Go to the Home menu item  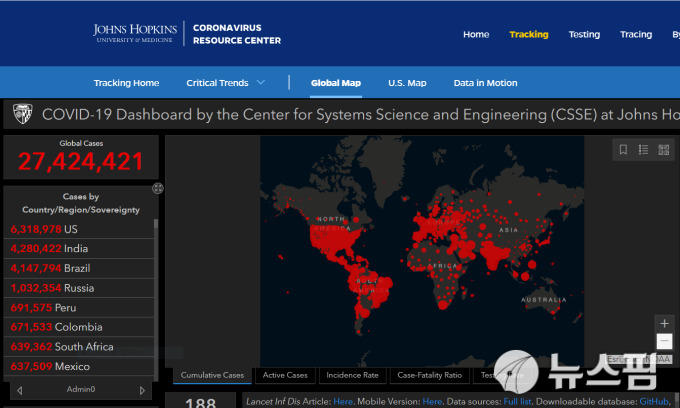[476, 34]
